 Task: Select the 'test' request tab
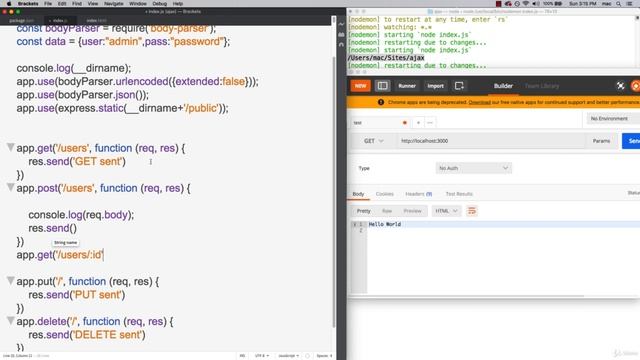point(380,122)
